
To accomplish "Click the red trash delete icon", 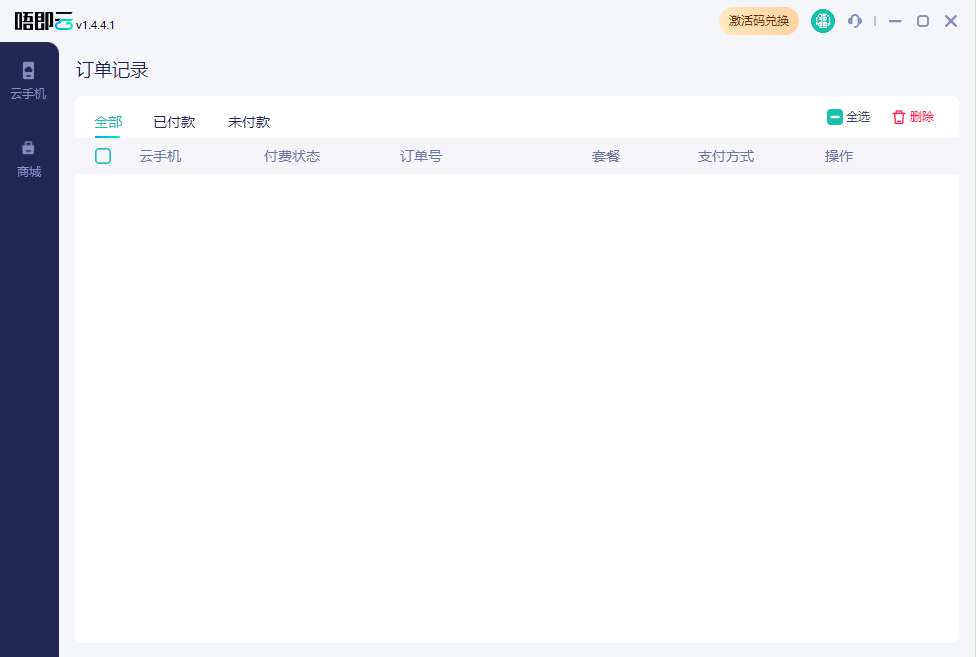I will pyautogui.click(x=899, y=117).
